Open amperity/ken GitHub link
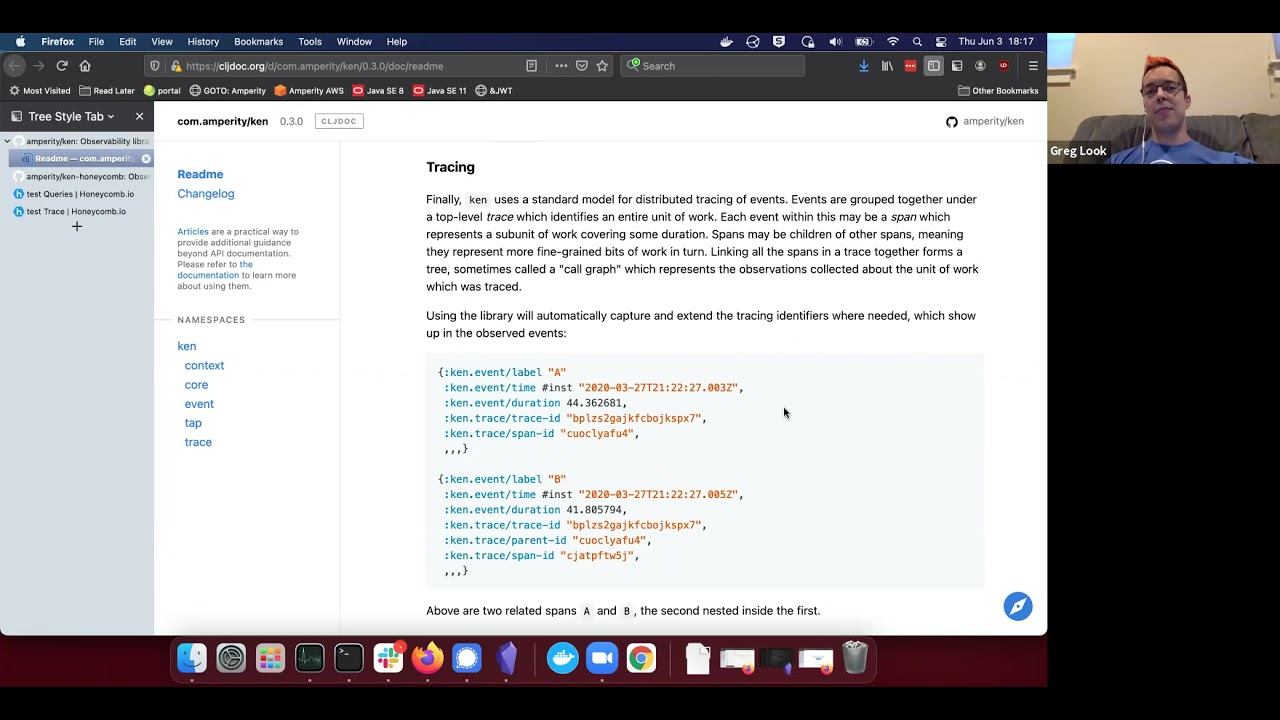 [x=985, y=121]
